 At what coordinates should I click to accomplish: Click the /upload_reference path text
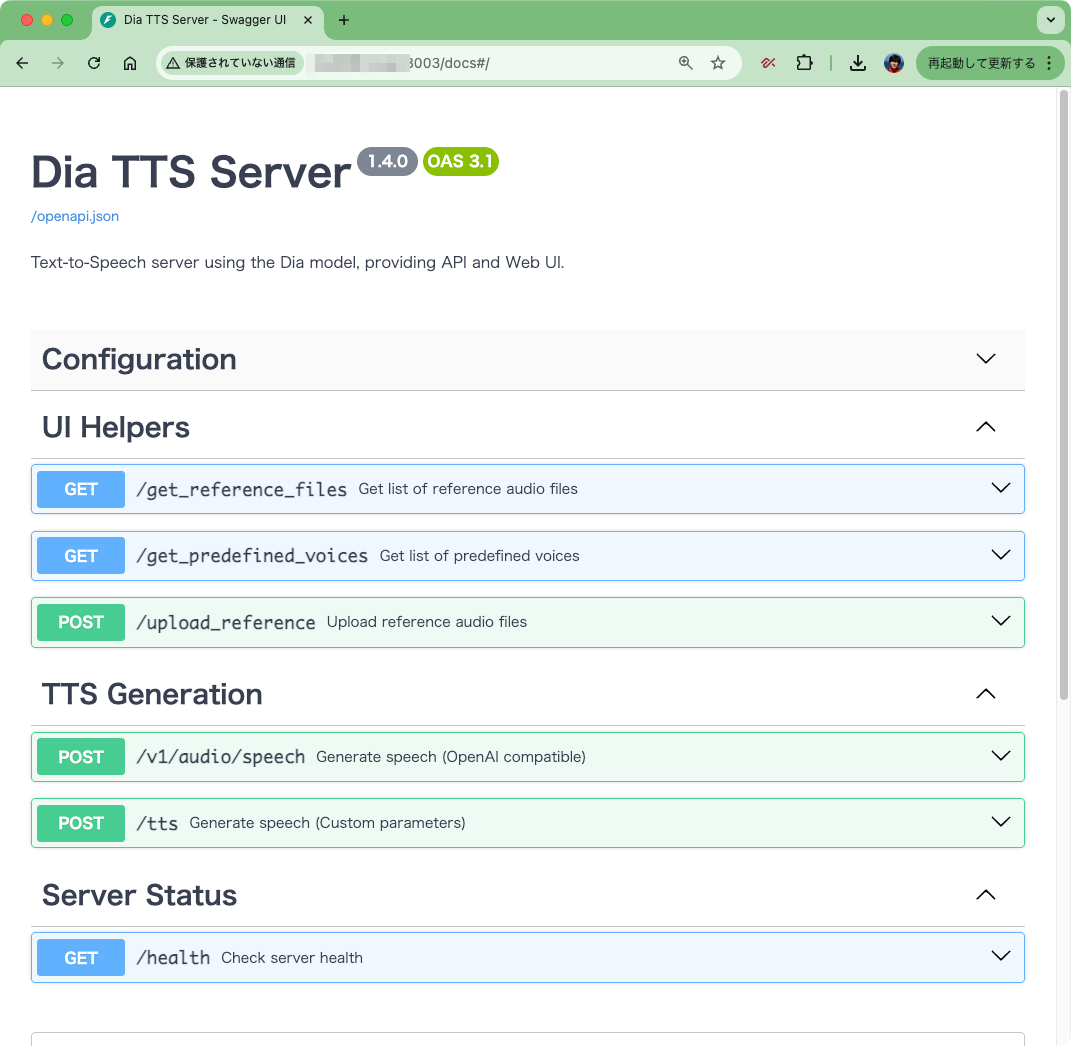pos(226,622)
